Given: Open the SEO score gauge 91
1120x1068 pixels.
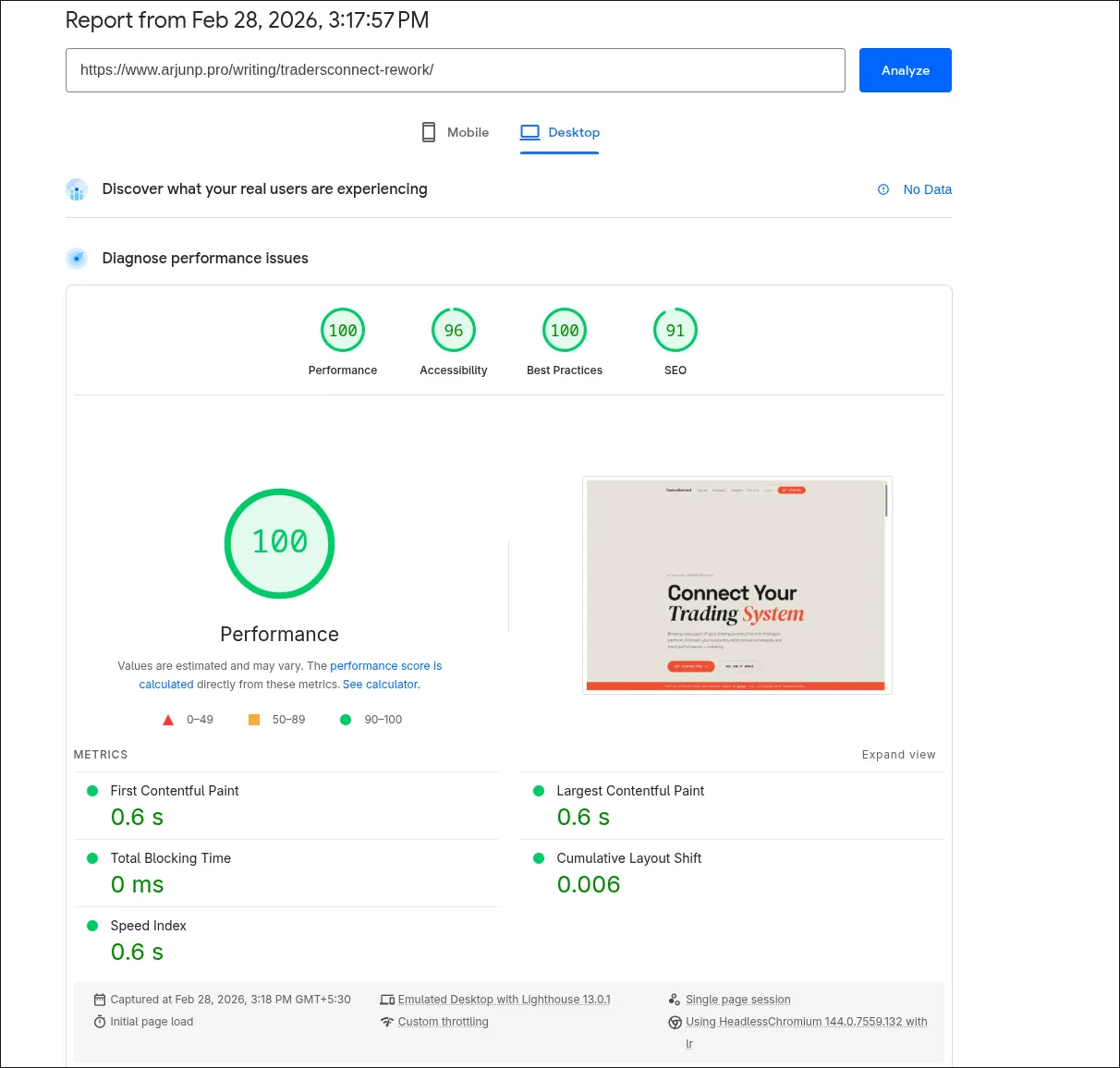Looking at the screenshot, I should pos(676,331).
